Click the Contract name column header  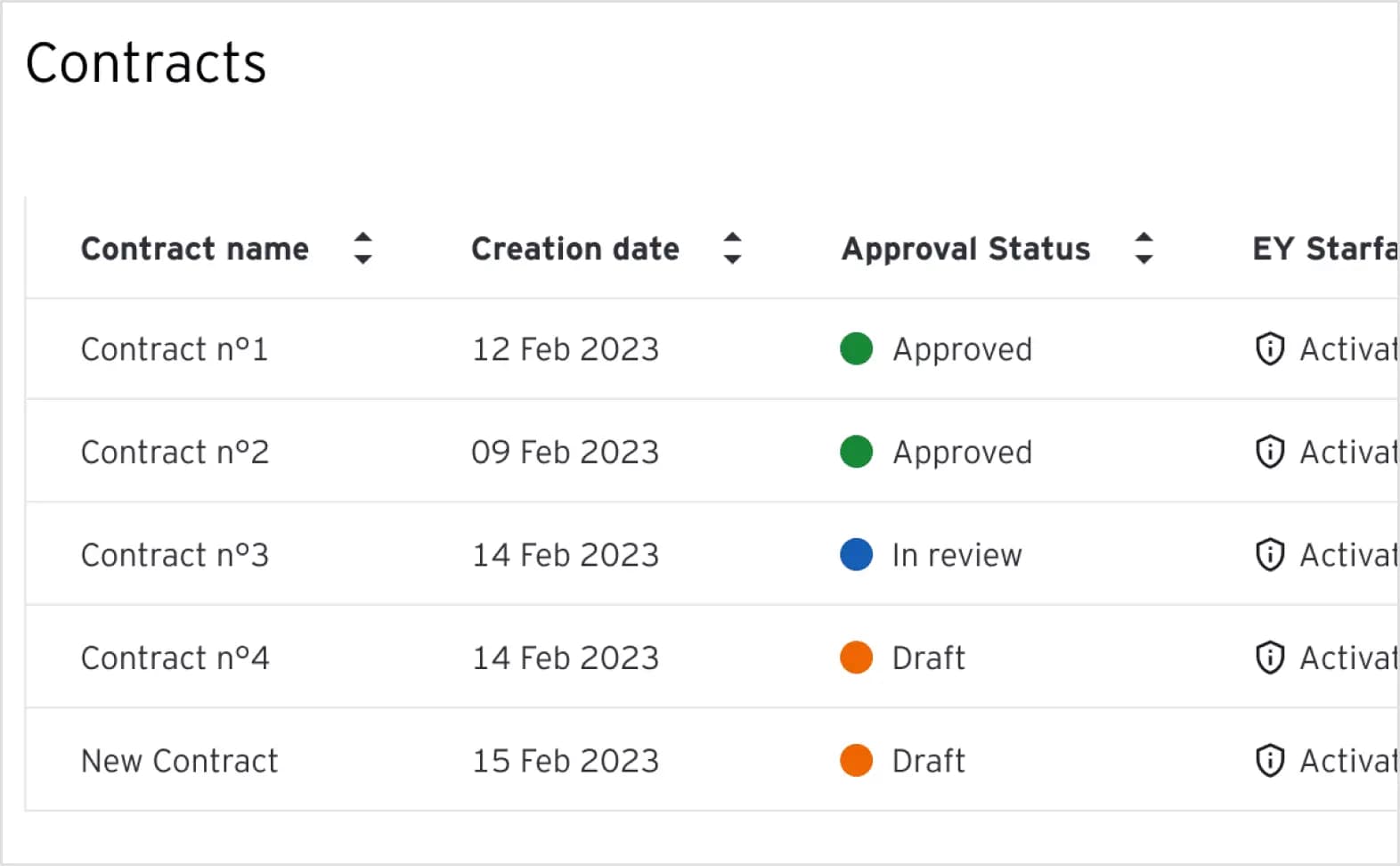pos(195,249)
